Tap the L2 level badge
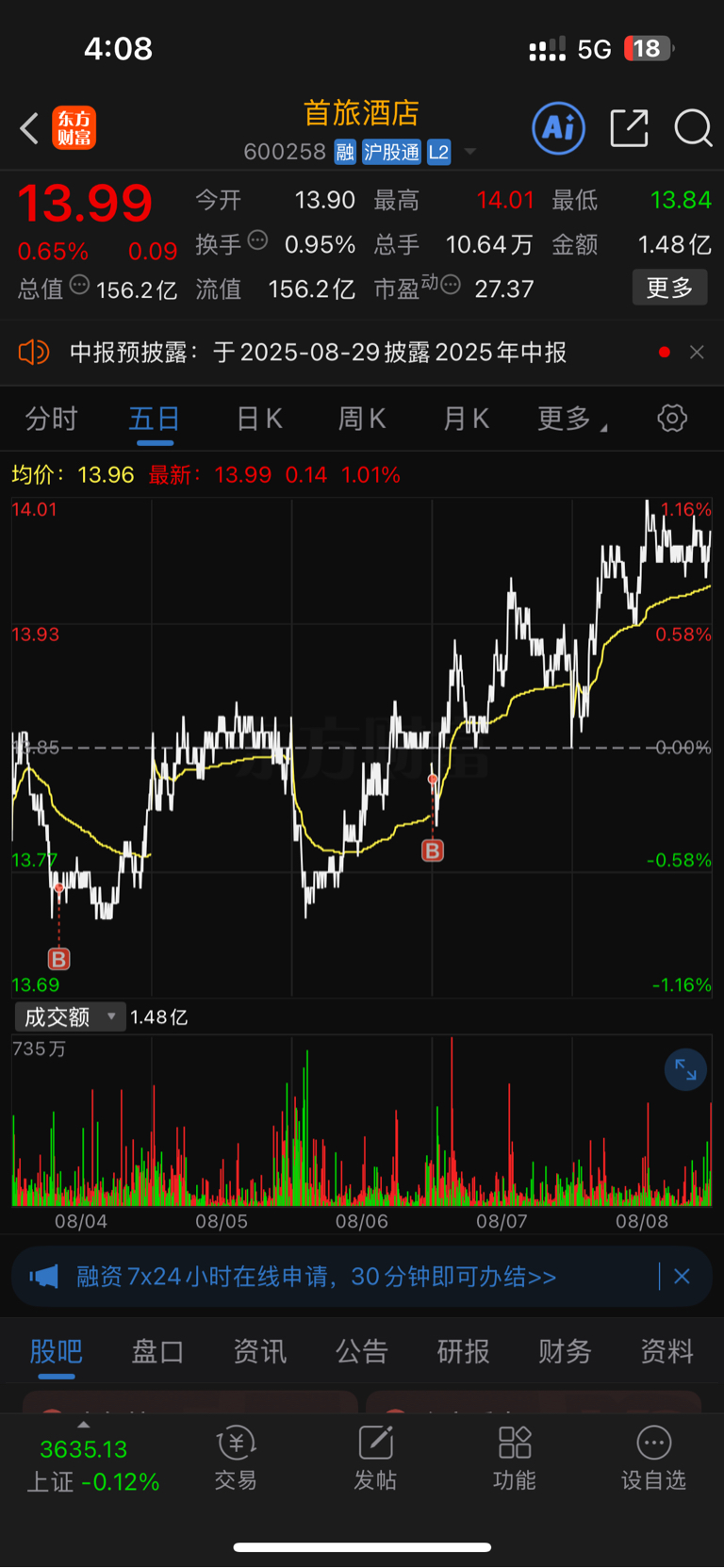 (x=438, y=152)
